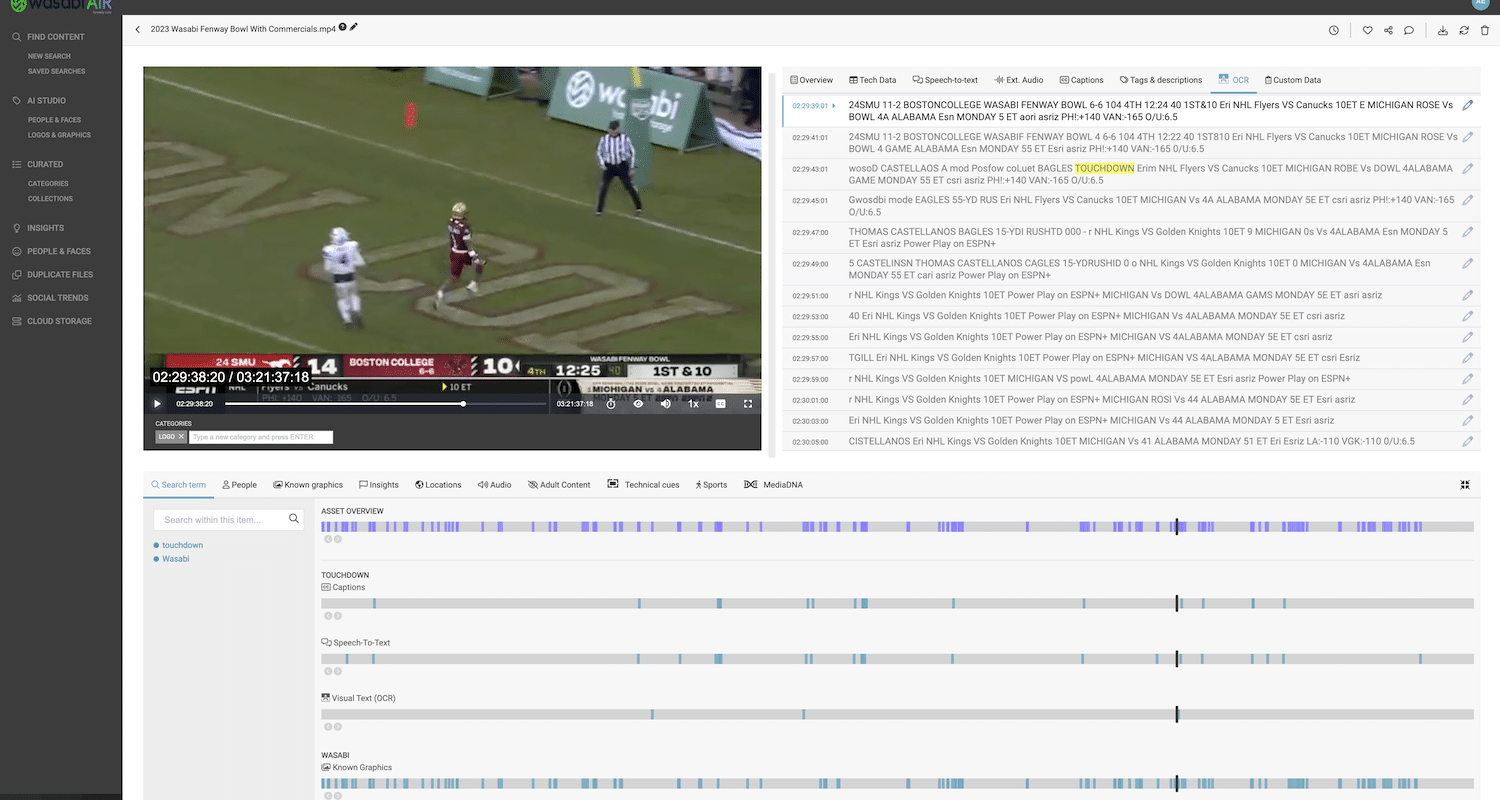Play the video

(x=157, y=404)
